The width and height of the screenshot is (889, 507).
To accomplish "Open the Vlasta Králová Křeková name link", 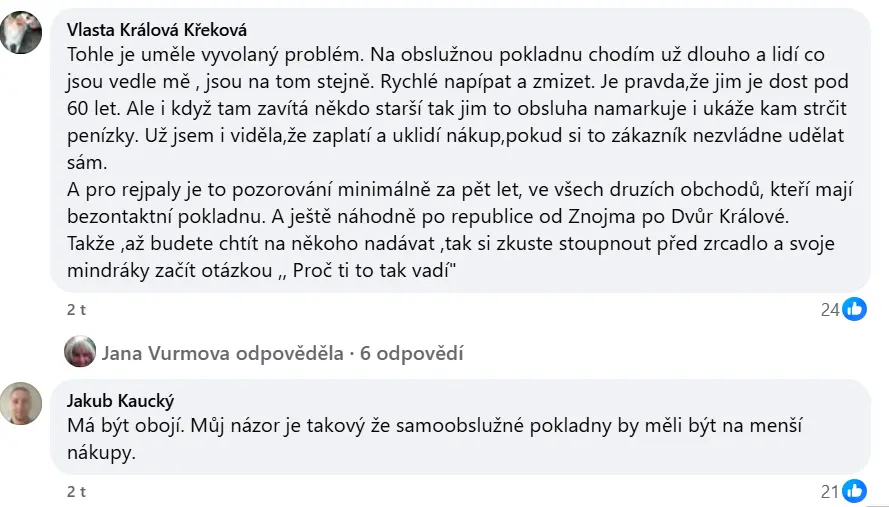I will coord(156,29).
